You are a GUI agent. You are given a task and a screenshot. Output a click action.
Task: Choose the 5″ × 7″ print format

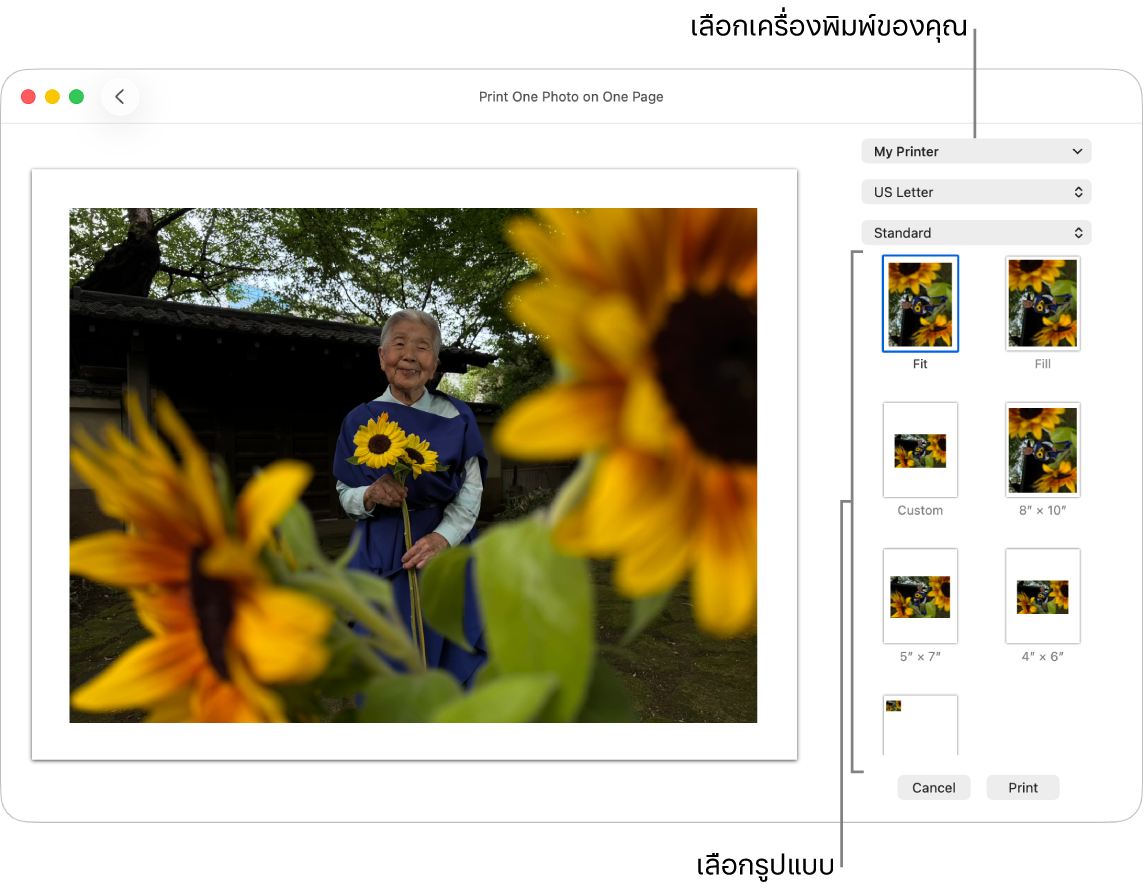[920, 596]
